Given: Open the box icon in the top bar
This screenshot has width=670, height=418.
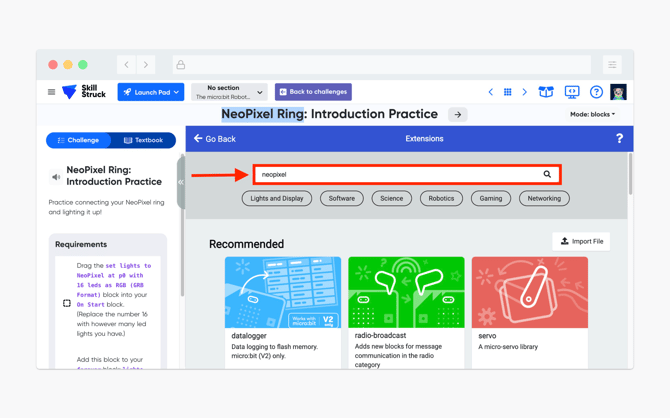Looking at the screenshot, I should [x=546, y=92].
